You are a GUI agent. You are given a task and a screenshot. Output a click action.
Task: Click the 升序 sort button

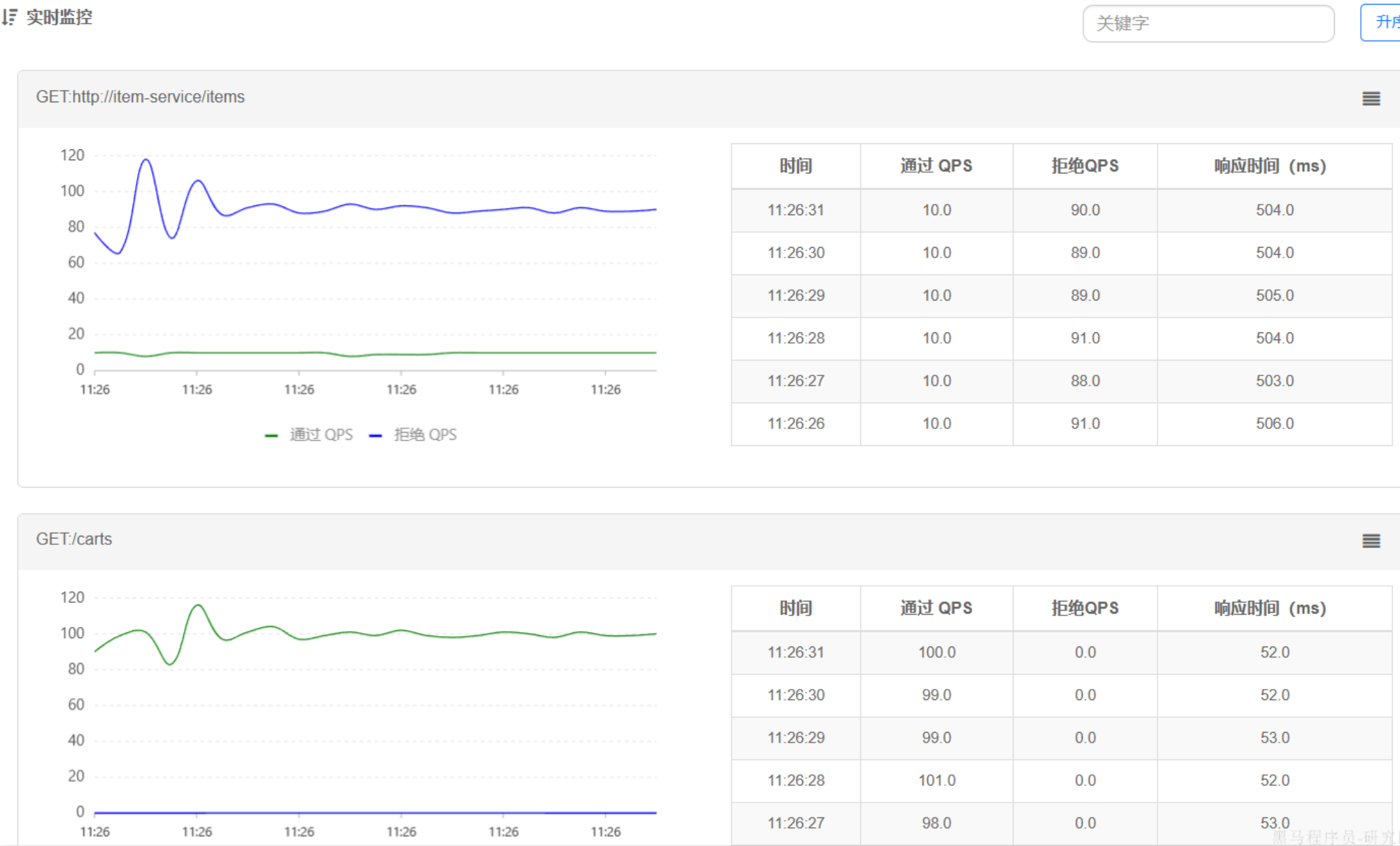pos(1382,23)
